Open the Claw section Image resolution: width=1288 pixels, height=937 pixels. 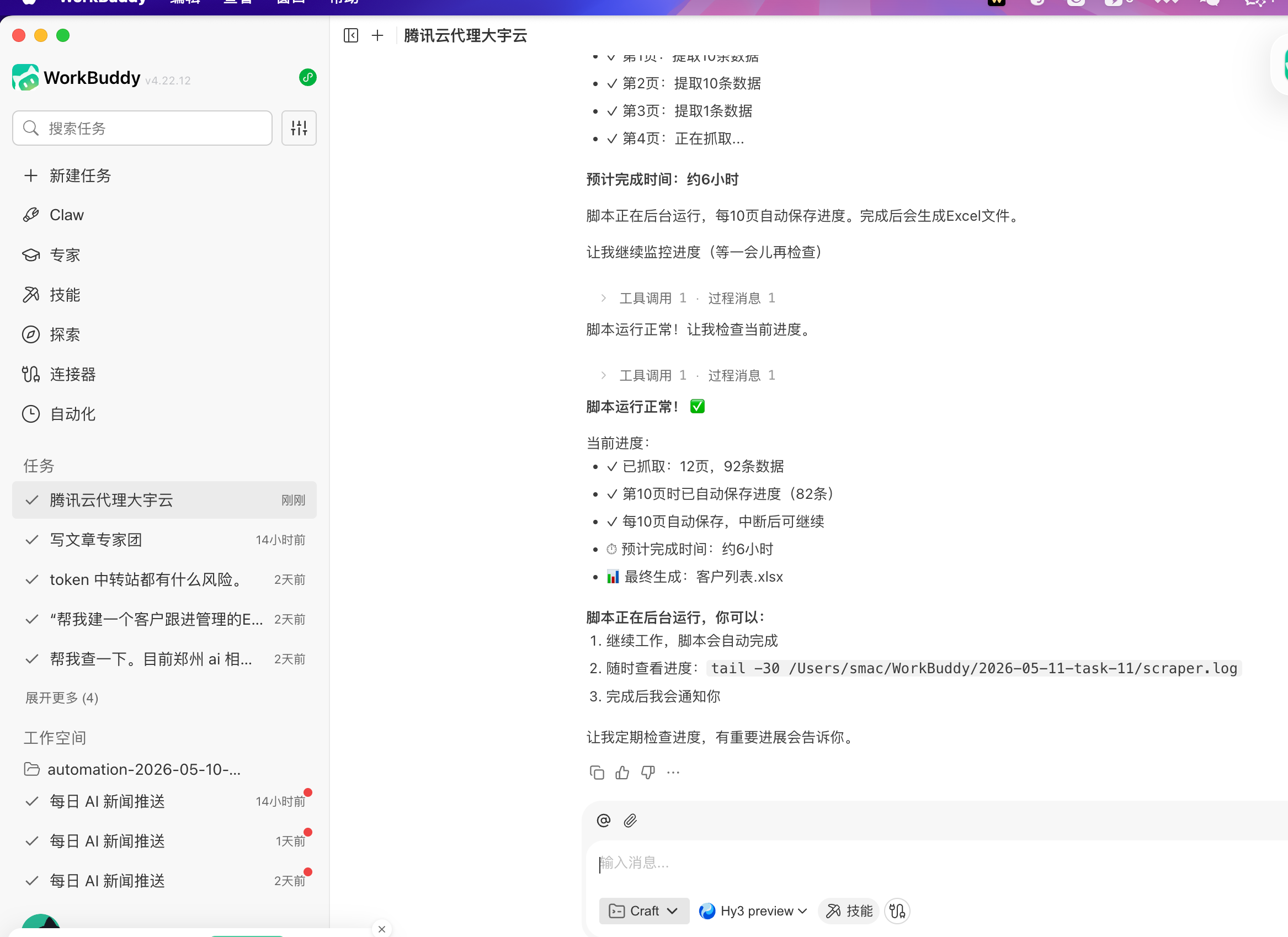point(164,215)
